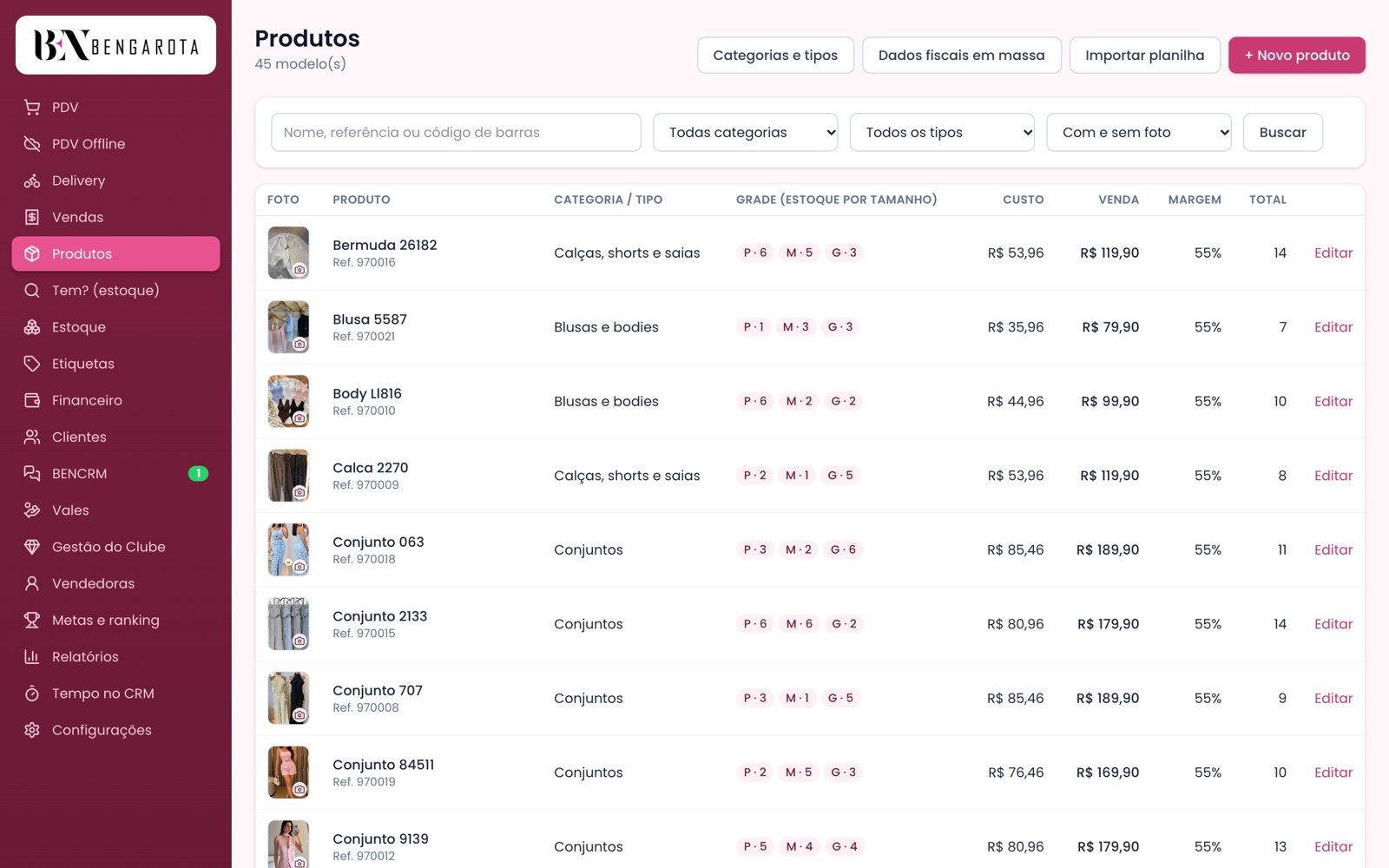This screenshot has height=868, width=1389.
Task: Click Editar for Conjunto 063
Action: tap(1333, 549)
